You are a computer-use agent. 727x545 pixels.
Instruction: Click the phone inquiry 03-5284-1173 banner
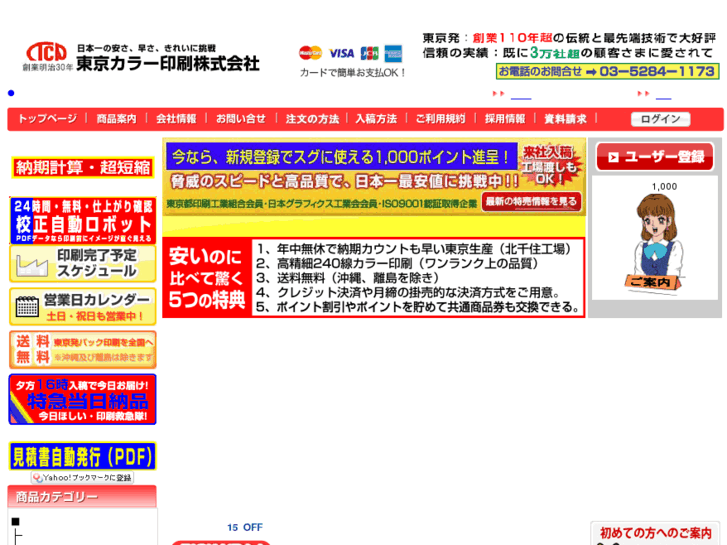(607, 71)
